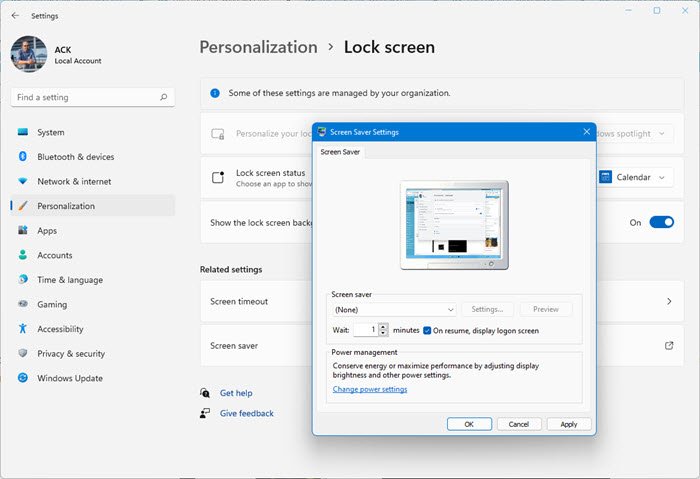Close the Screen Saver Settings dialog
Screen dimensions: 700x479
pos(587,132)
